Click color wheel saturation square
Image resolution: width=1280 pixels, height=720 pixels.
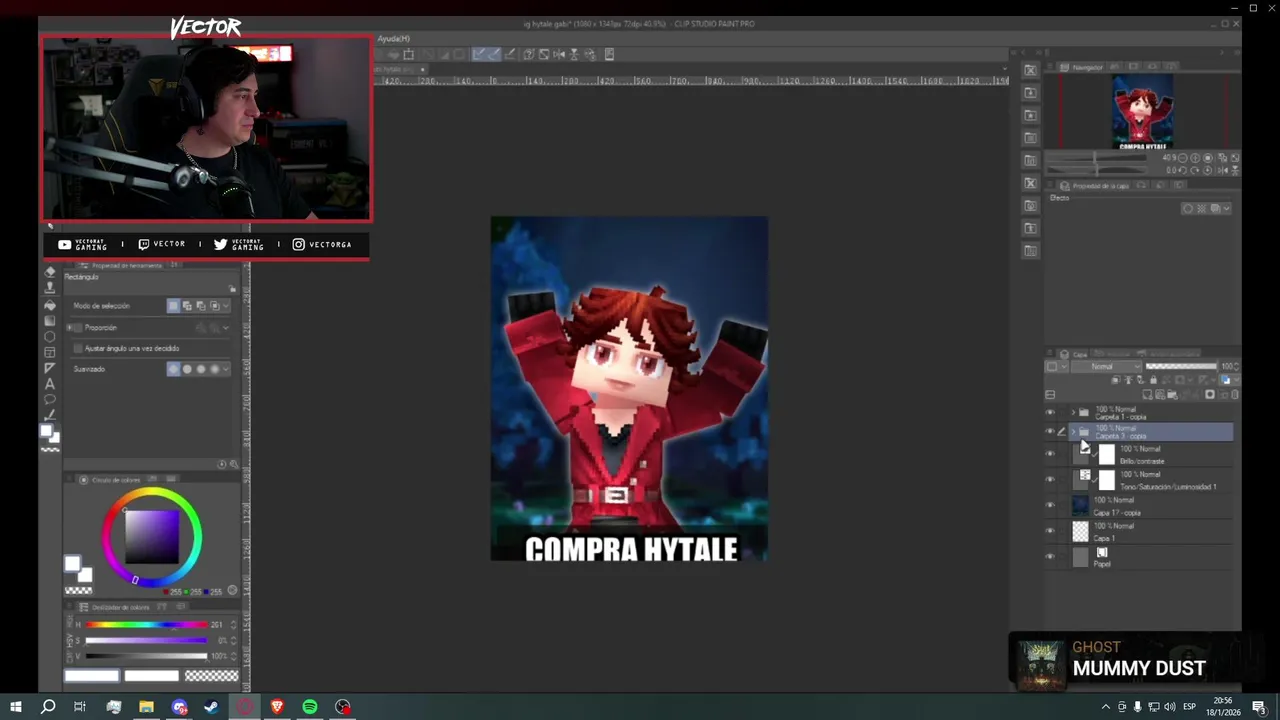[x=152, y=537]
